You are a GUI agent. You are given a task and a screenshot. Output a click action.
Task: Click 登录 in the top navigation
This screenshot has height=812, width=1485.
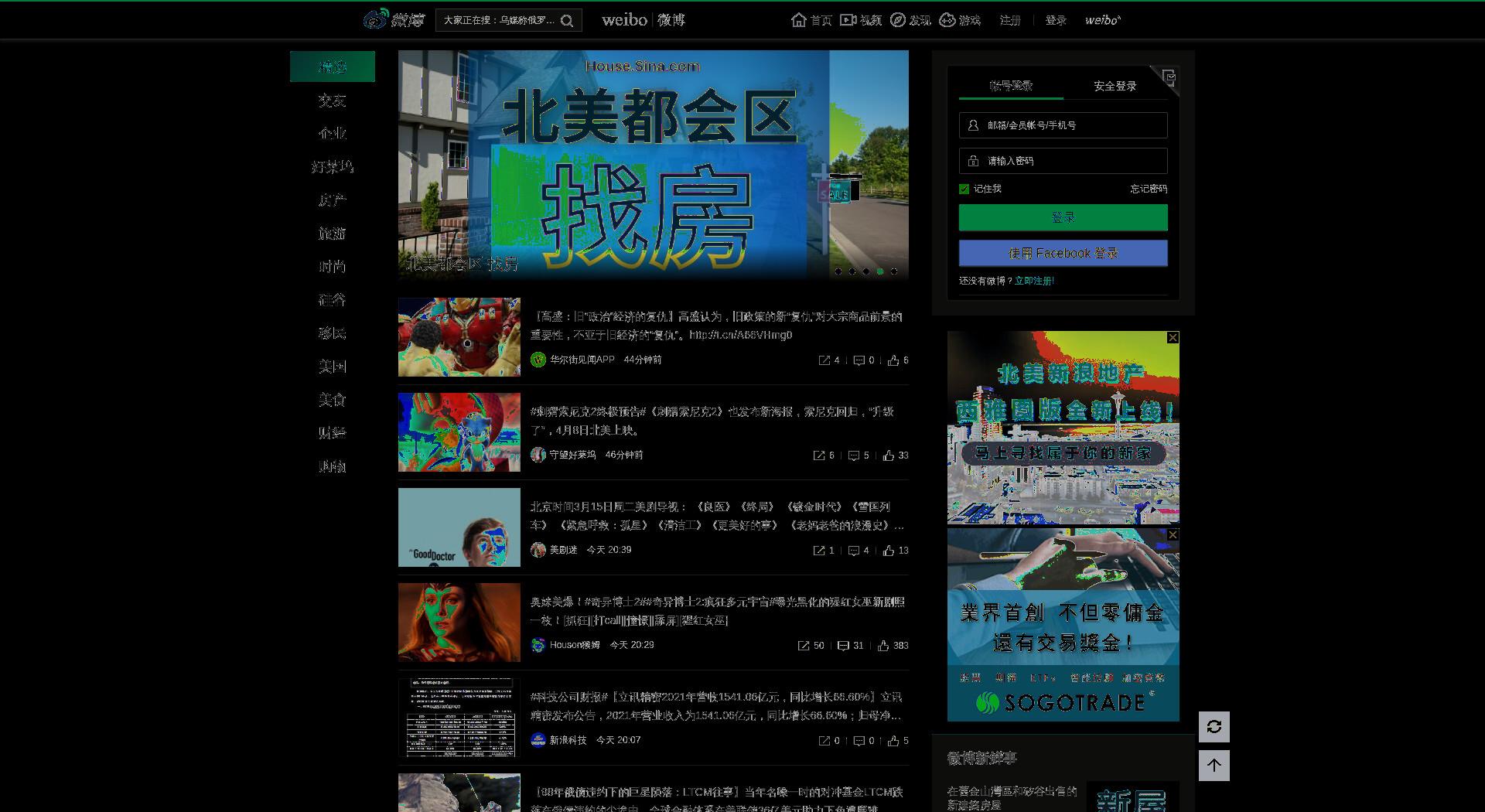click(x=1056, y=20)
